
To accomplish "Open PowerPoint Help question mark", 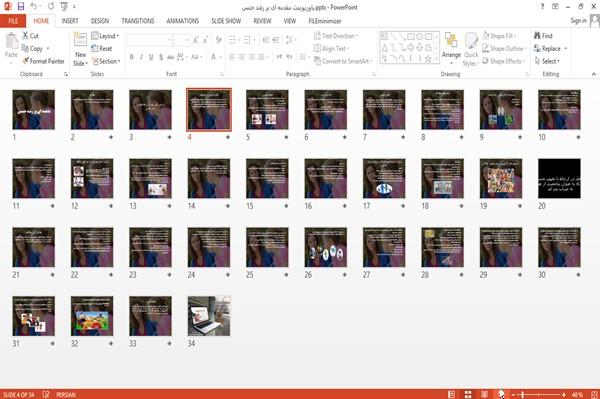I will 542,7.
